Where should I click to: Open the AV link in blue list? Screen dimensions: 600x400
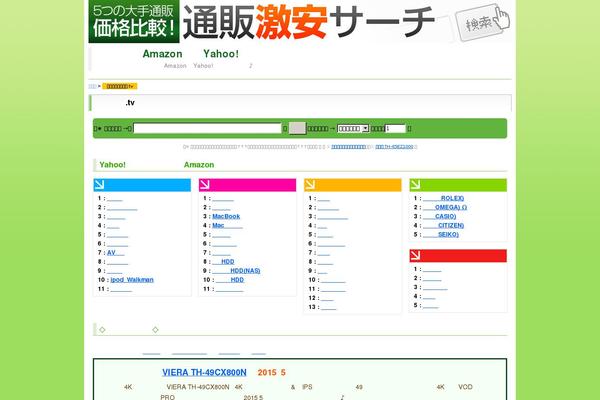point(116,253)
